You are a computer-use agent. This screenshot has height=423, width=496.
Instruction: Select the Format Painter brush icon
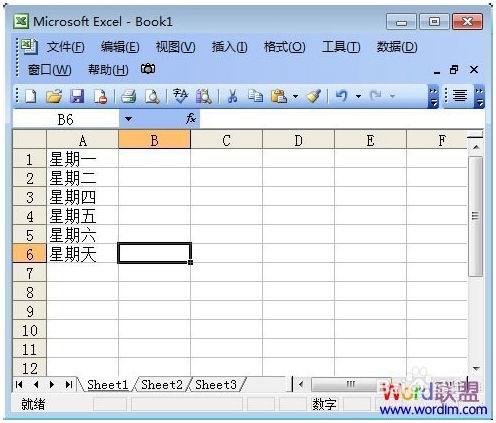[313, 96]
